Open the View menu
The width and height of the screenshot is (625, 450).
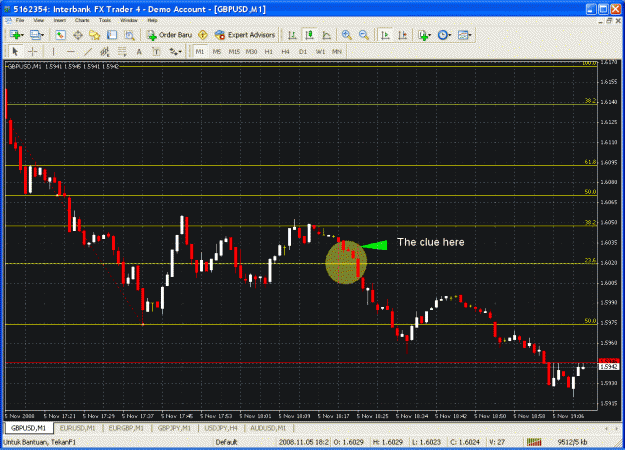click(x=39, y=20)
